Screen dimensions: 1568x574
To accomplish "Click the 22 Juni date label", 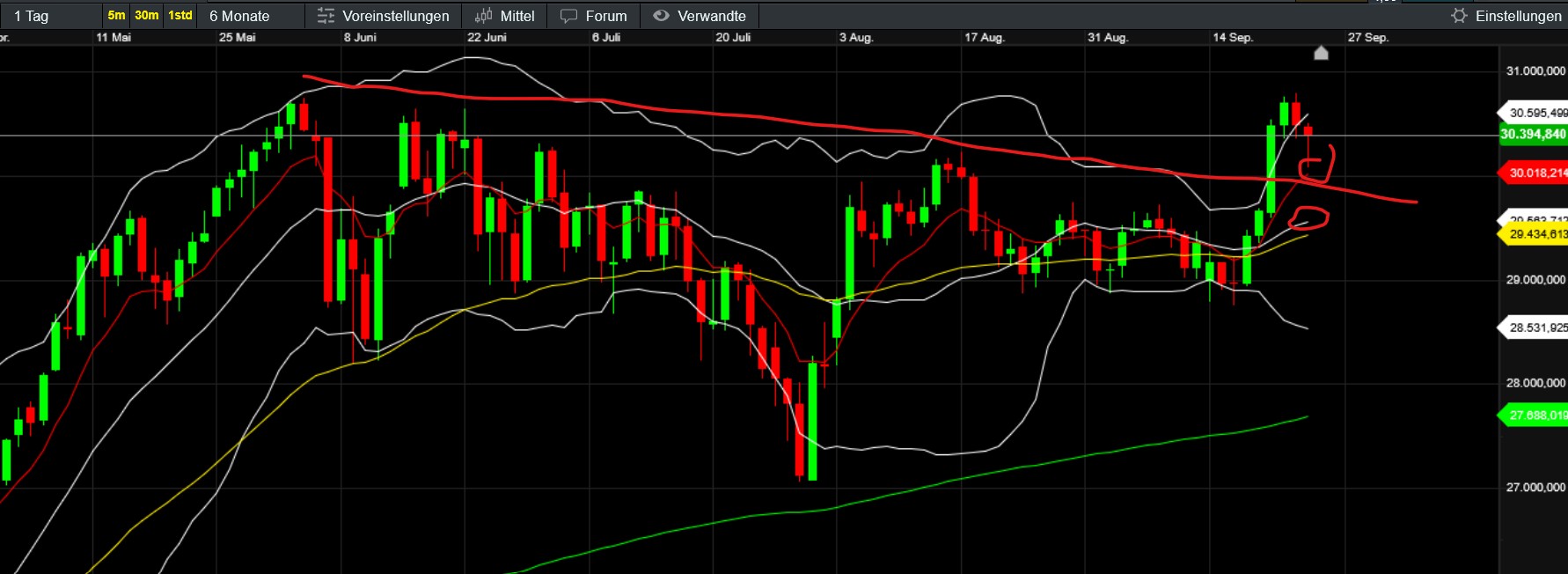I will pyautogui.click(x=487, y=37).
